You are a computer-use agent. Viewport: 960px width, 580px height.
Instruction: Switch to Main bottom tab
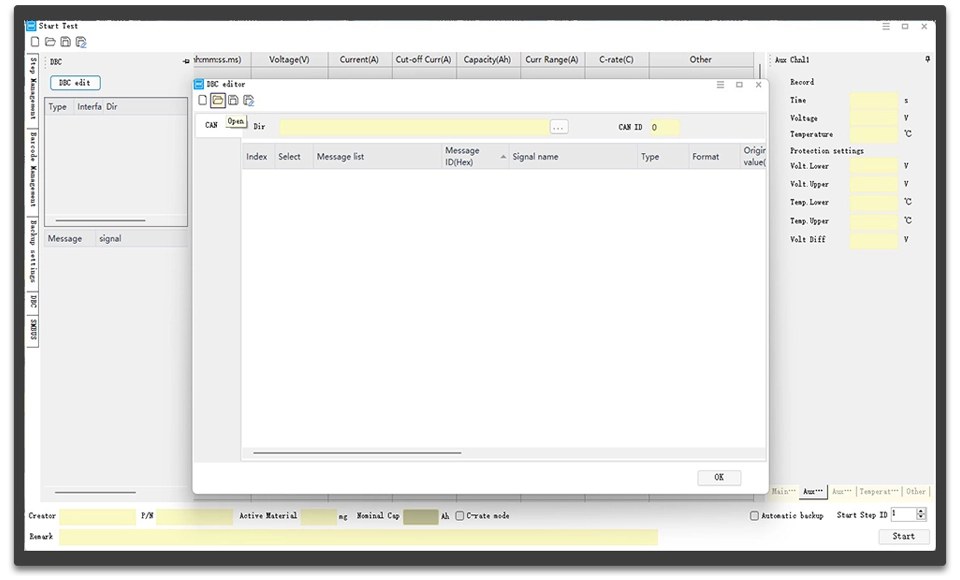pos(783,491)
